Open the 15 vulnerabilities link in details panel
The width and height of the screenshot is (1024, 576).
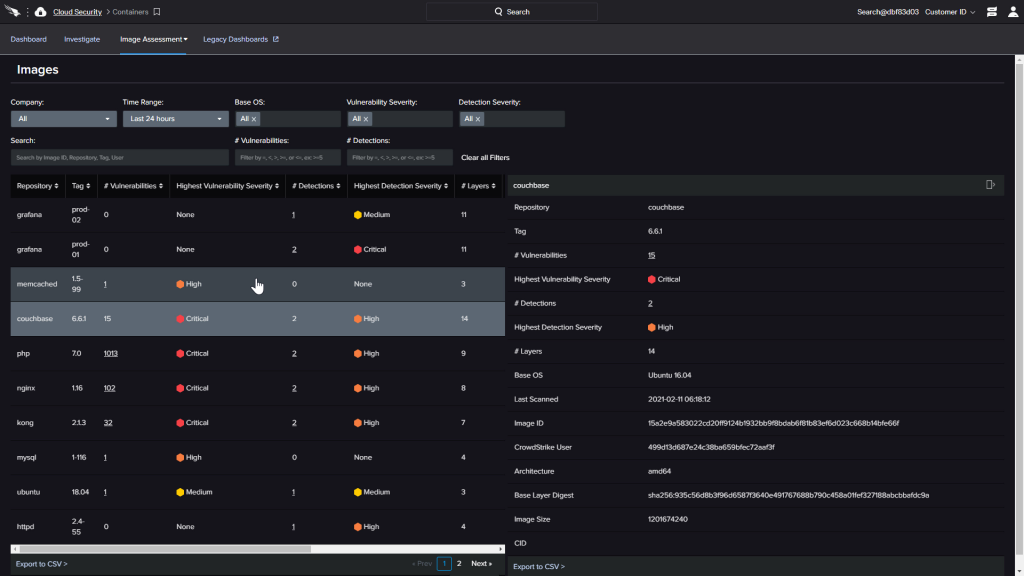tap(651, 255)
